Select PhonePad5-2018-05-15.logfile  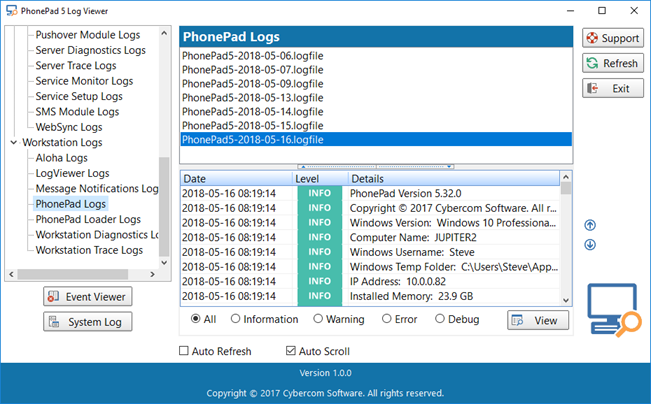(x=376, y=125)
